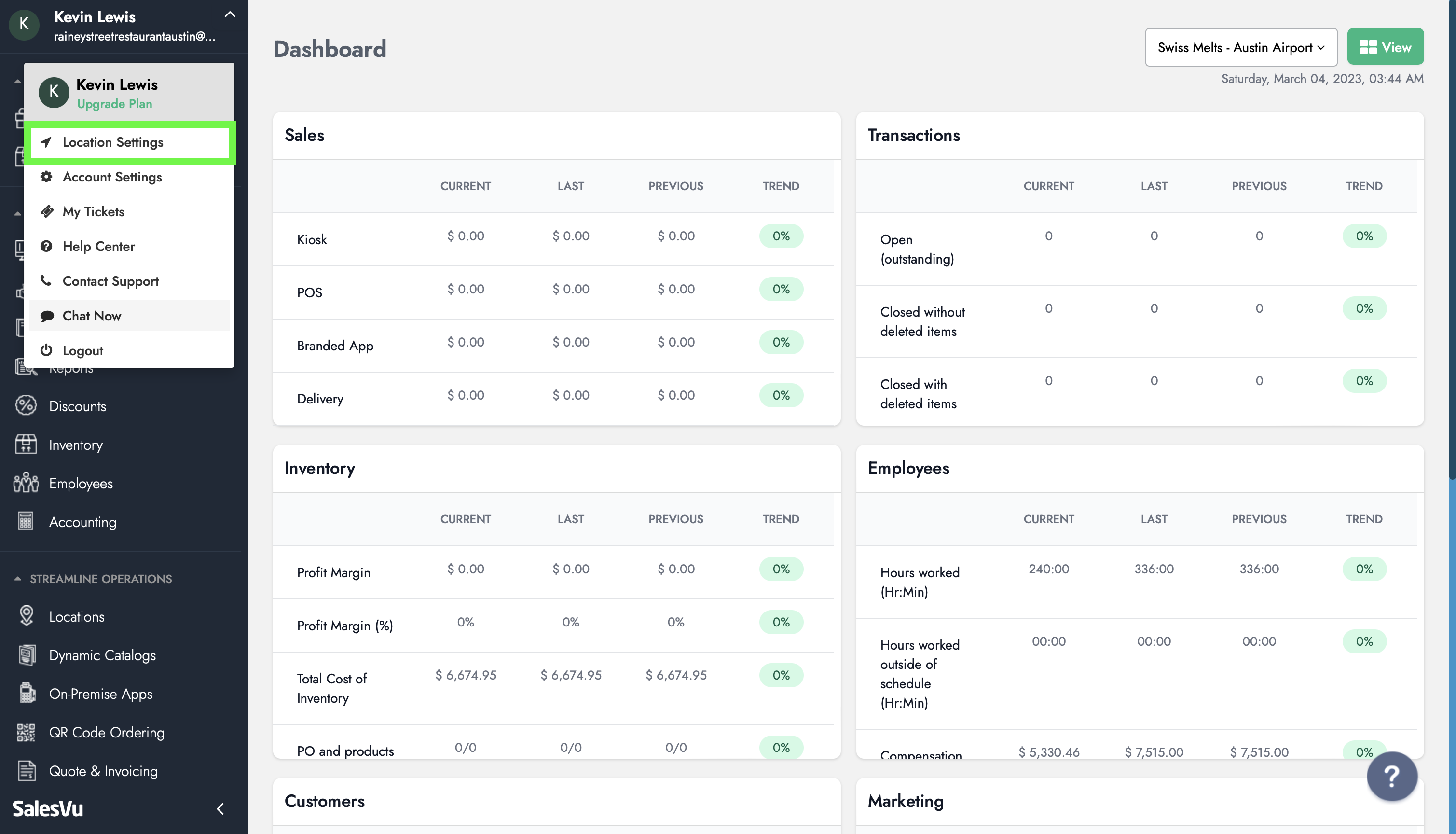Click the K avatar in the sidebar header
Viewport: 1456px width, 834px height.
[x=24, y=24]
